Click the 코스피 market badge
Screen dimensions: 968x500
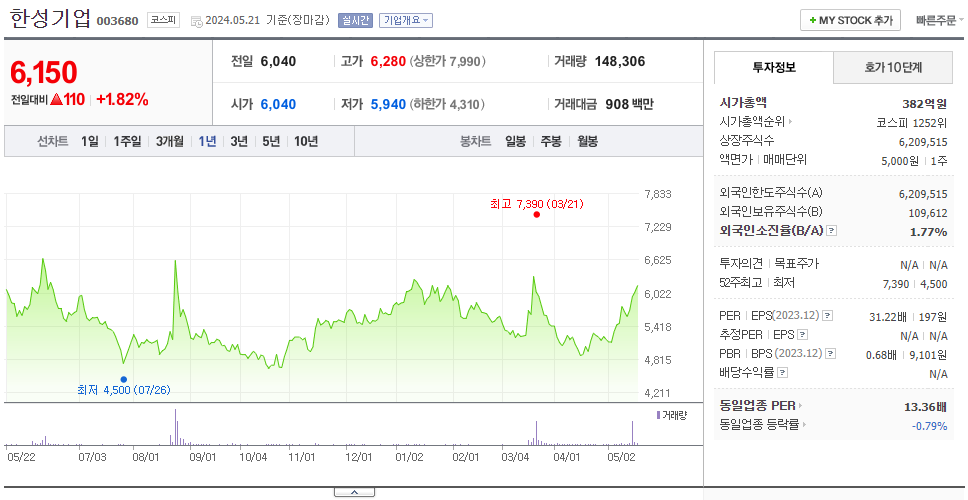coord(163,20)
